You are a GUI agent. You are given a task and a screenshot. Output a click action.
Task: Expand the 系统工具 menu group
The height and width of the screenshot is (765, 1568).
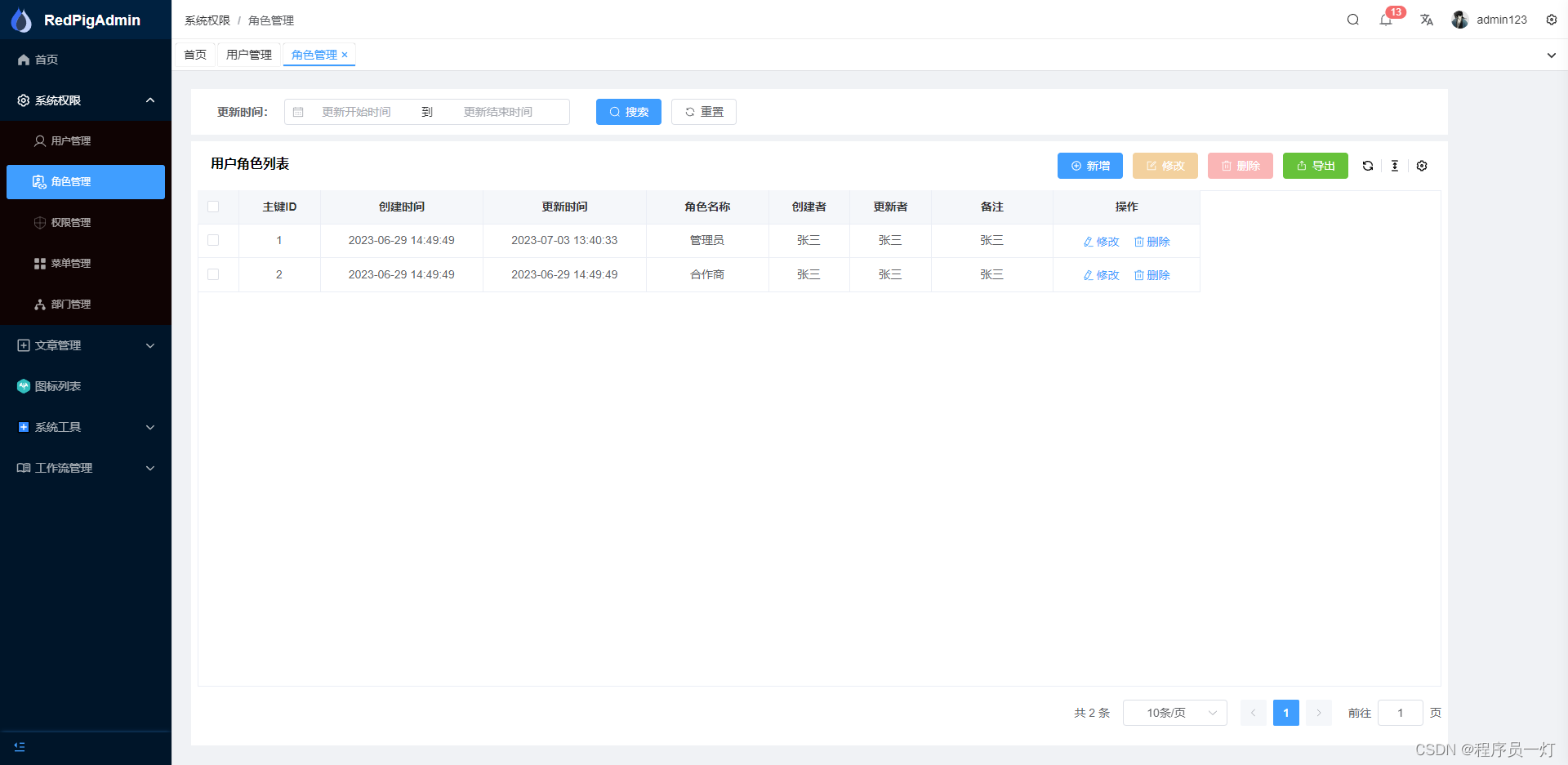tap(86, 427)
